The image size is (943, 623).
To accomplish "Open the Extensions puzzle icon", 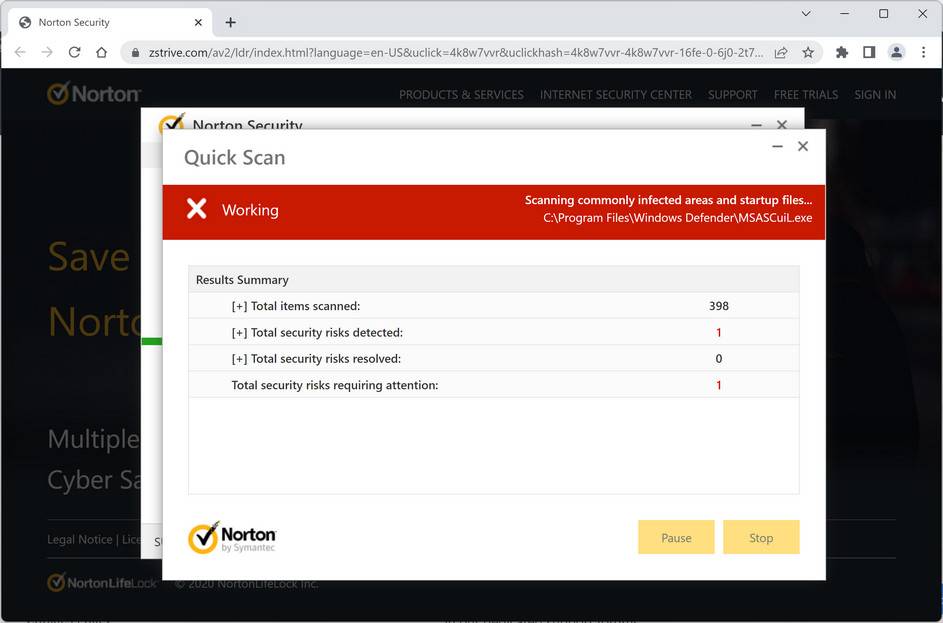I will tap(842, 52).
